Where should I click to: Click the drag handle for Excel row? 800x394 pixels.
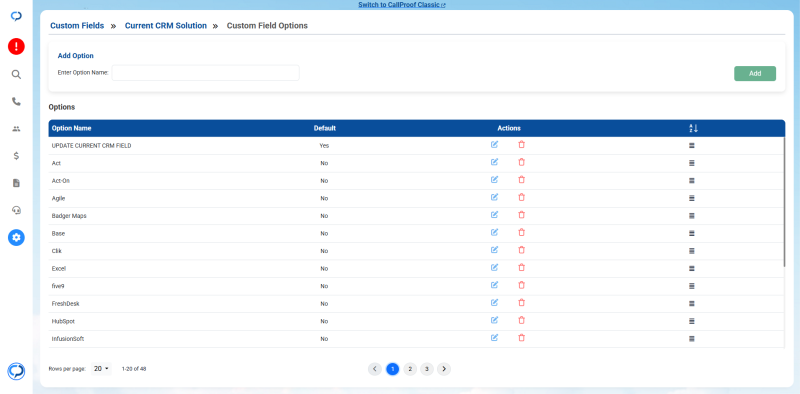click(692, 268)
